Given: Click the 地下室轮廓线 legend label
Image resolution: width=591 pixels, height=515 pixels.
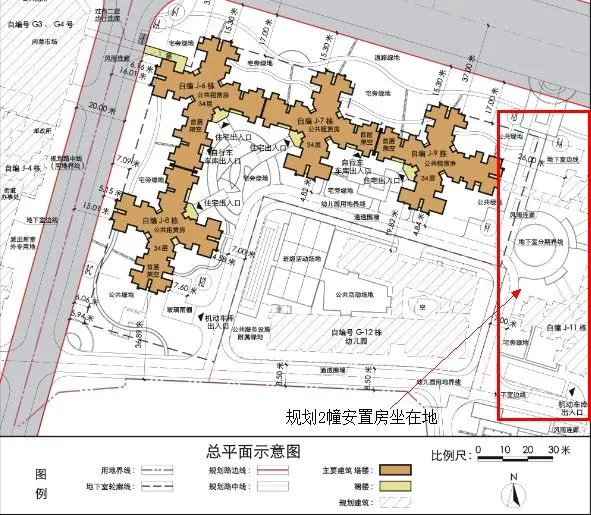Looking at the screenshot, I should point(109,486).
